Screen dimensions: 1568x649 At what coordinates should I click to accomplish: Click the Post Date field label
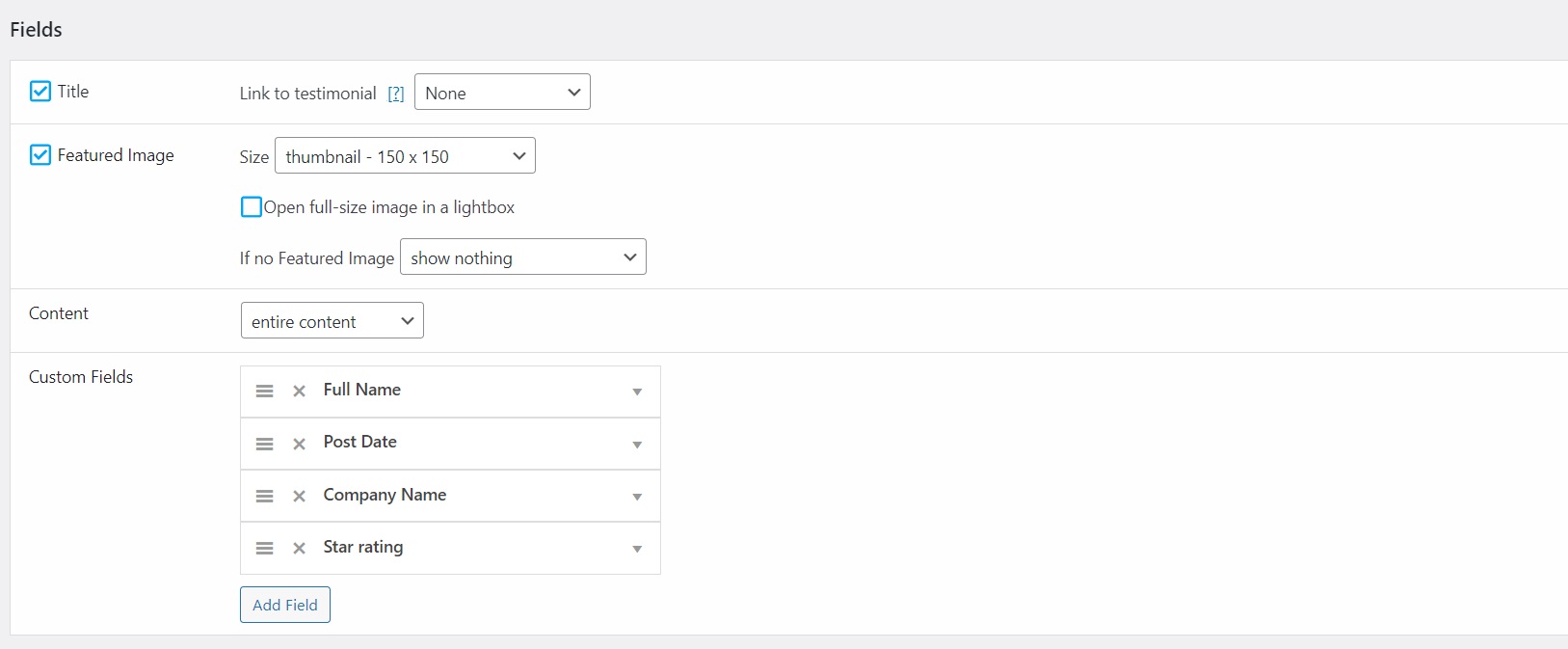coord(360,442)
